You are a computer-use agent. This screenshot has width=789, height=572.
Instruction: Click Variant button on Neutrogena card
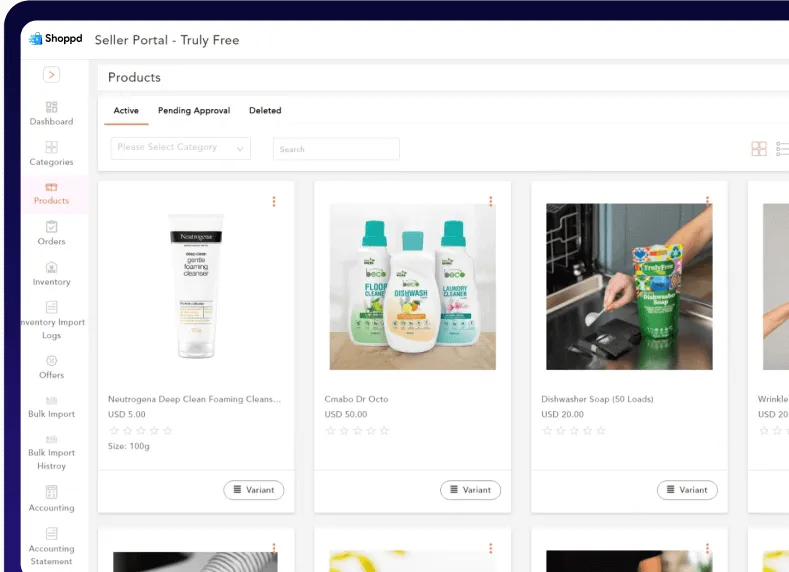click(x=254, y=490)
